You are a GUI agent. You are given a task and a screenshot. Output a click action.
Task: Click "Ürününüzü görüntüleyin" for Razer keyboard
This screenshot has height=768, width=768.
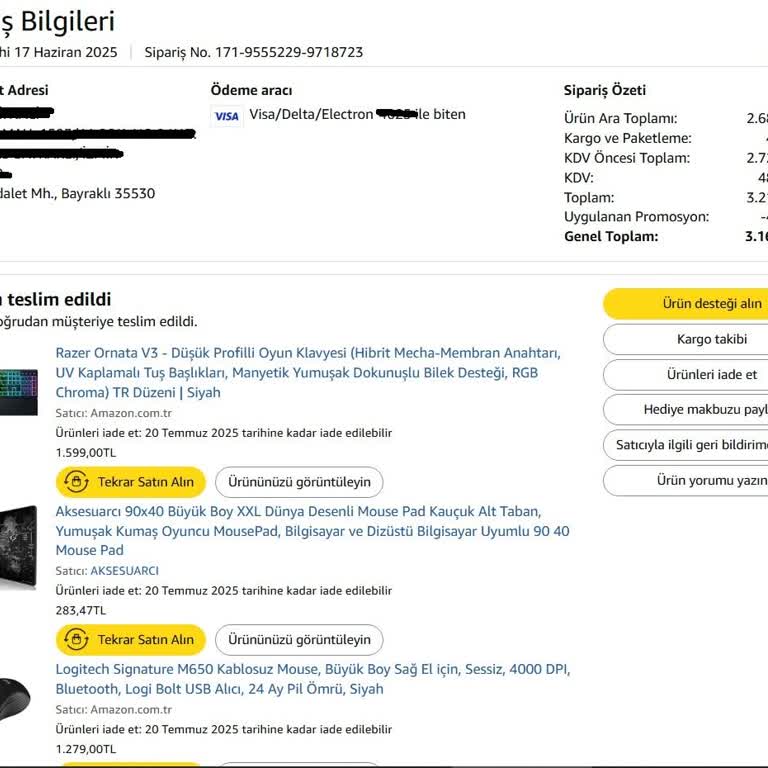[x=299, y=482]
